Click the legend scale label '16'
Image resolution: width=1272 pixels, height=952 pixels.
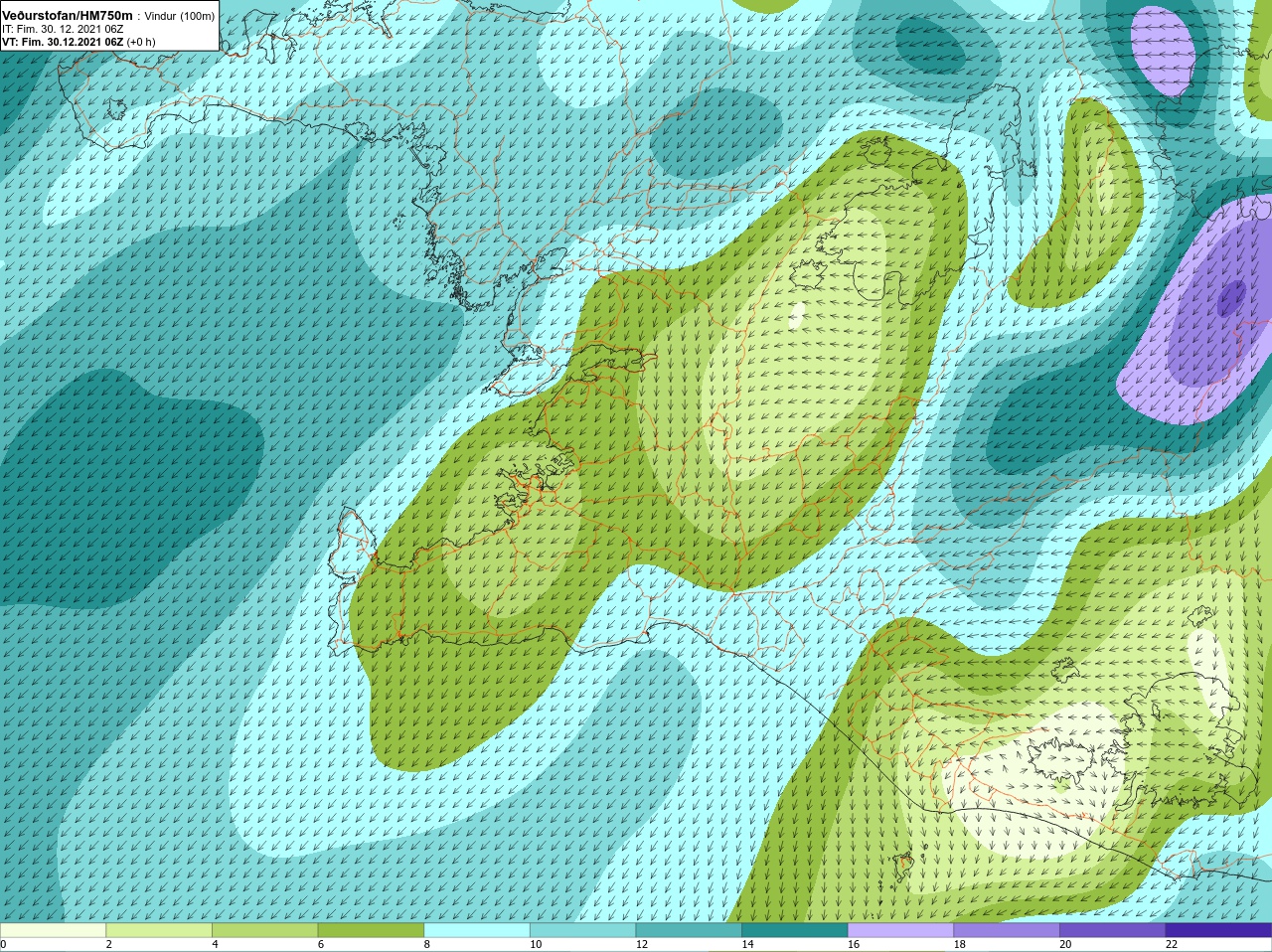point(854,945)
